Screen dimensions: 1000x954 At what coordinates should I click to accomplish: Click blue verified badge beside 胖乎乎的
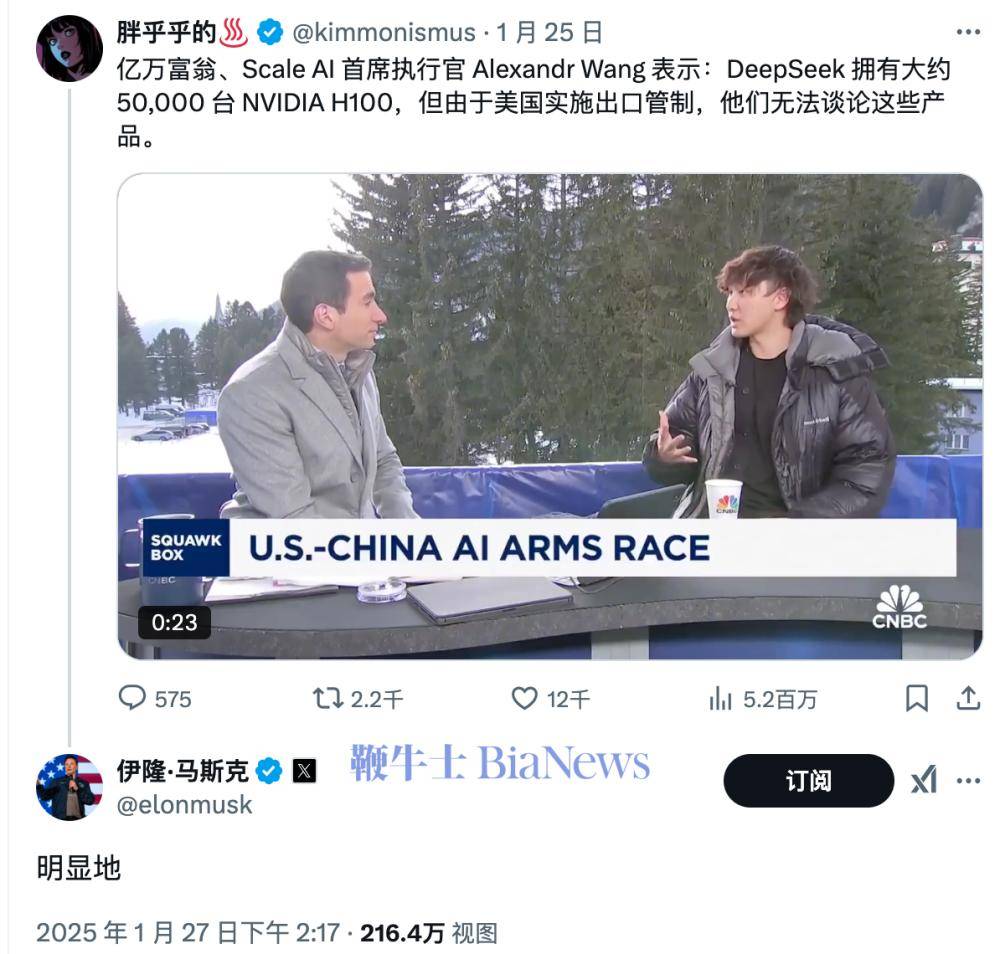click(270, 32)
